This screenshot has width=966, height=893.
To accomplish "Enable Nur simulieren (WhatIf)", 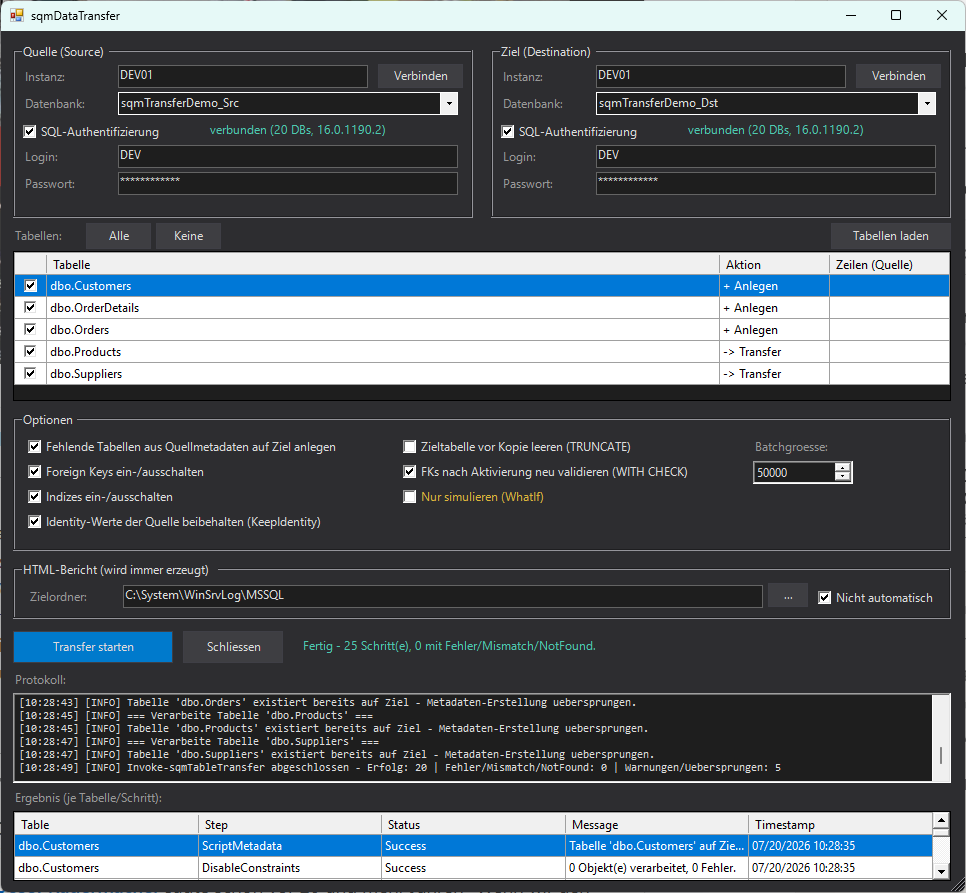I will [409, 496].
